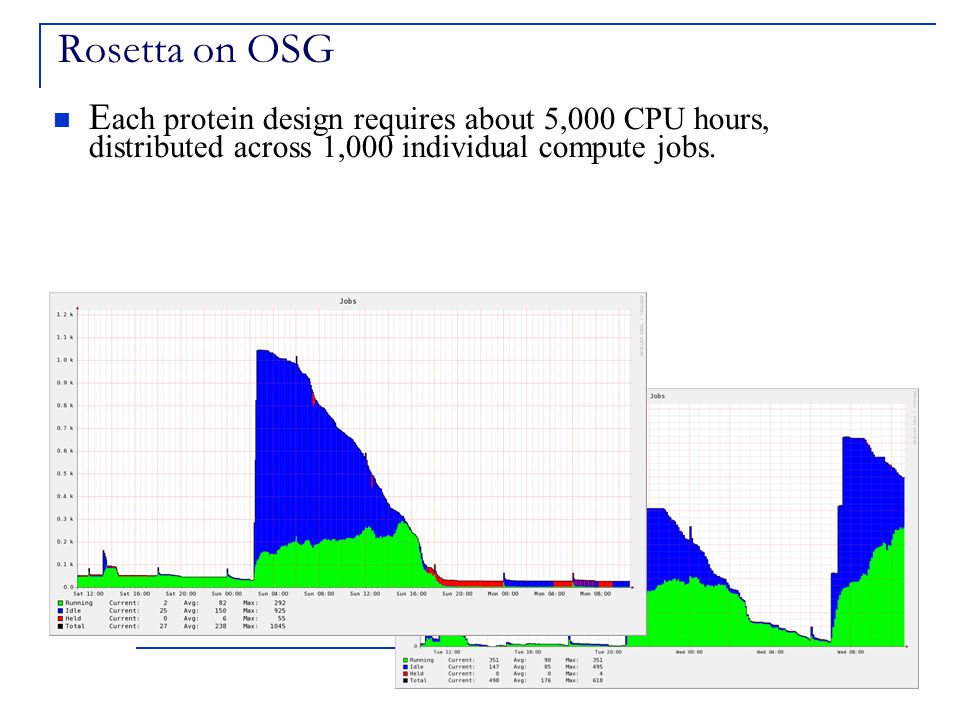Click the 'Wed 00:00' x-axis label in the rear chart
Image resolution: width=960 pixels, height=720 pixels.
pos(689,652)
